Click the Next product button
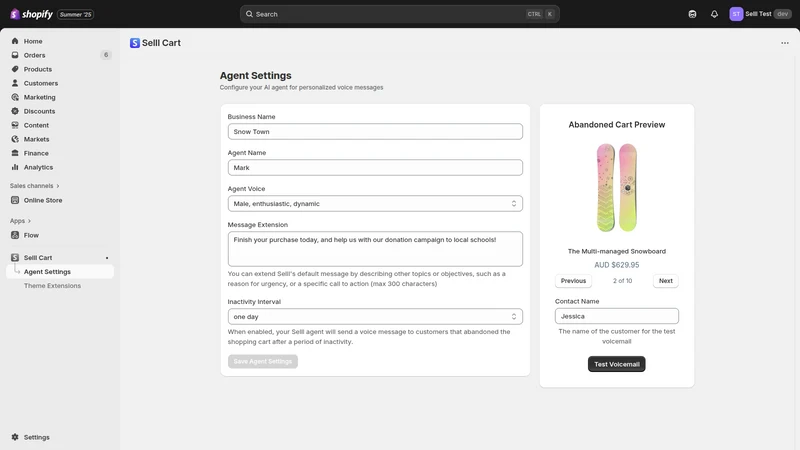 pos(665,281)
